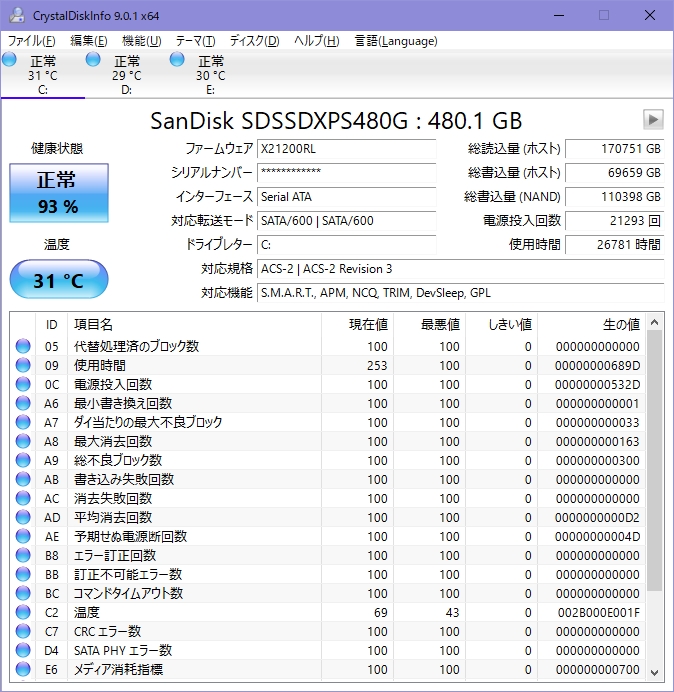Screen dimensions: 674x692
Task: Select the drive C: disk tab label
Action: [43, 75]
